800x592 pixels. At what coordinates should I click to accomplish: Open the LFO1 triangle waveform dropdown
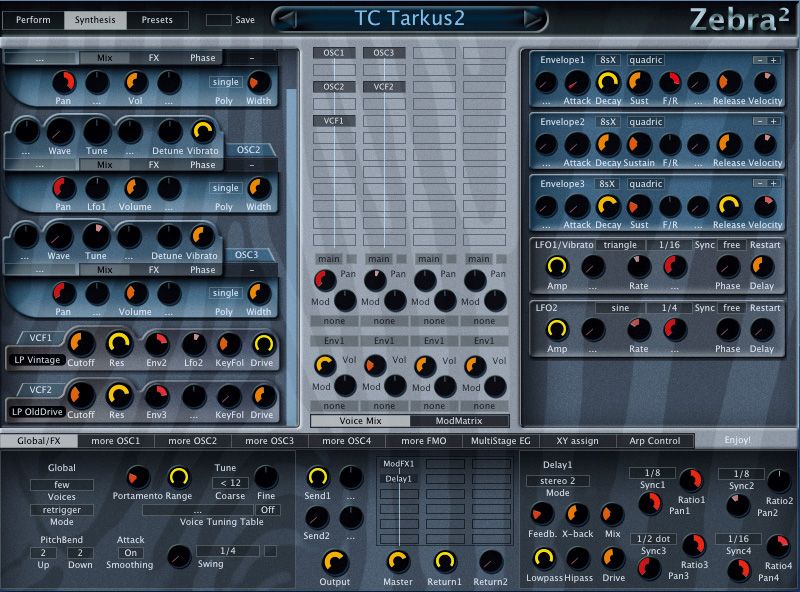pyautogui.click(x=621, y=245)
